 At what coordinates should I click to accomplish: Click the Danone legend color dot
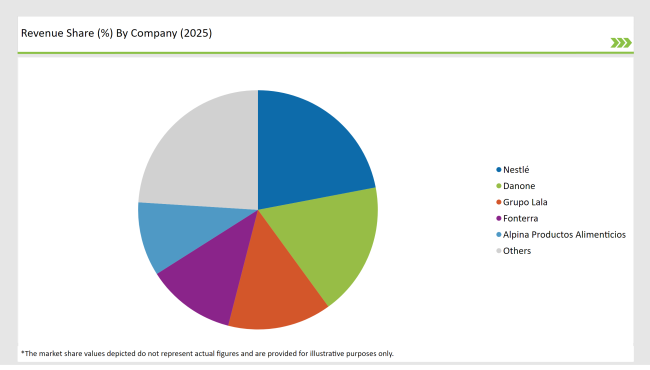coord(499,186)
